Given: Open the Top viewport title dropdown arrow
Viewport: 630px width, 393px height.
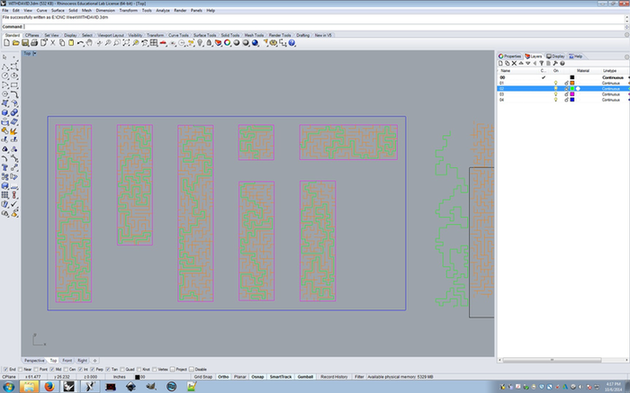Looking at the screenshot, I should click(35, 53).
